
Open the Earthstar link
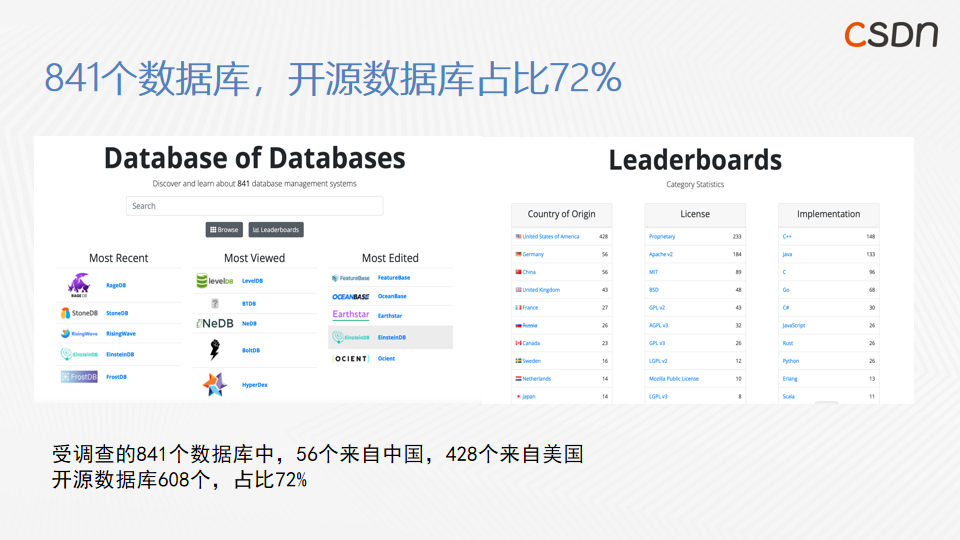390,316
